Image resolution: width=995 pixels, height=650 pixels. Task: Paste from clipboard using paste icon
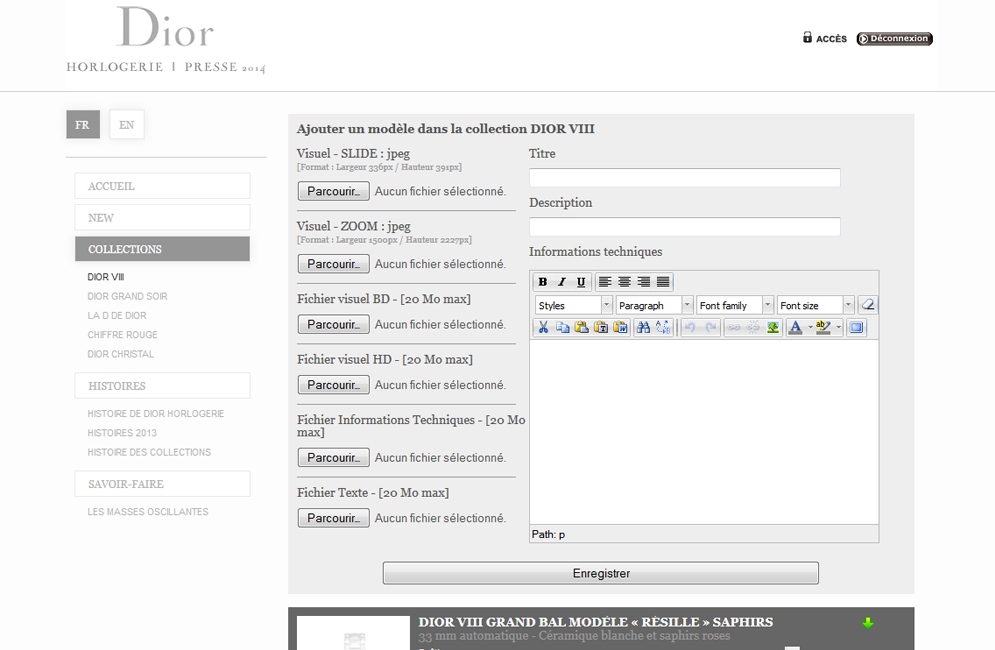pos(581,328)
